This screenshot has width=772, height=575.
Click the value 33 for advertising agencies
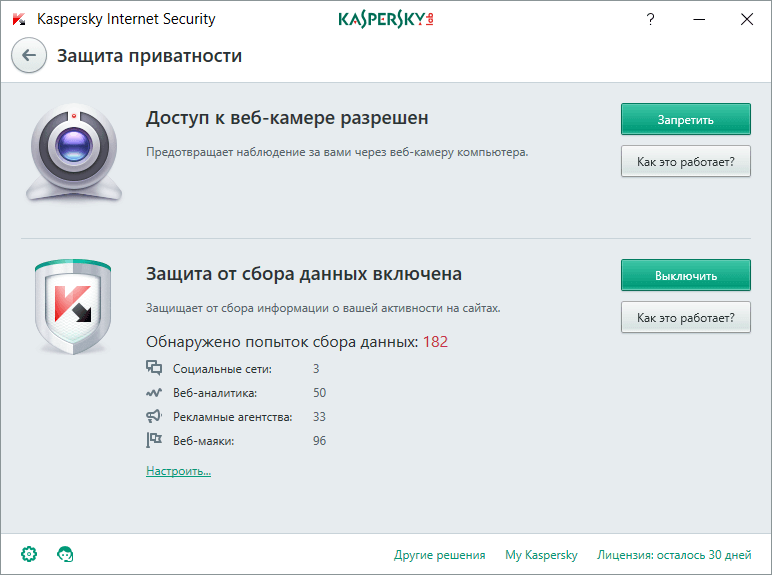point(320,417)
